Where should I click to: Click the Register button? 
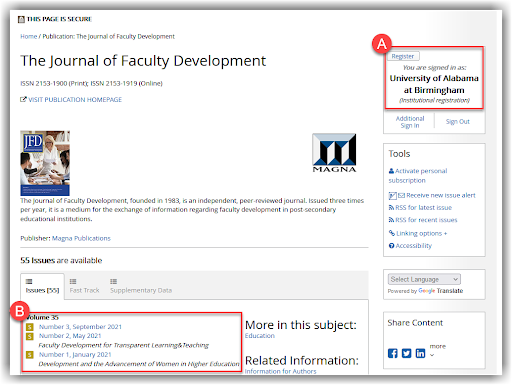(403, 56)
